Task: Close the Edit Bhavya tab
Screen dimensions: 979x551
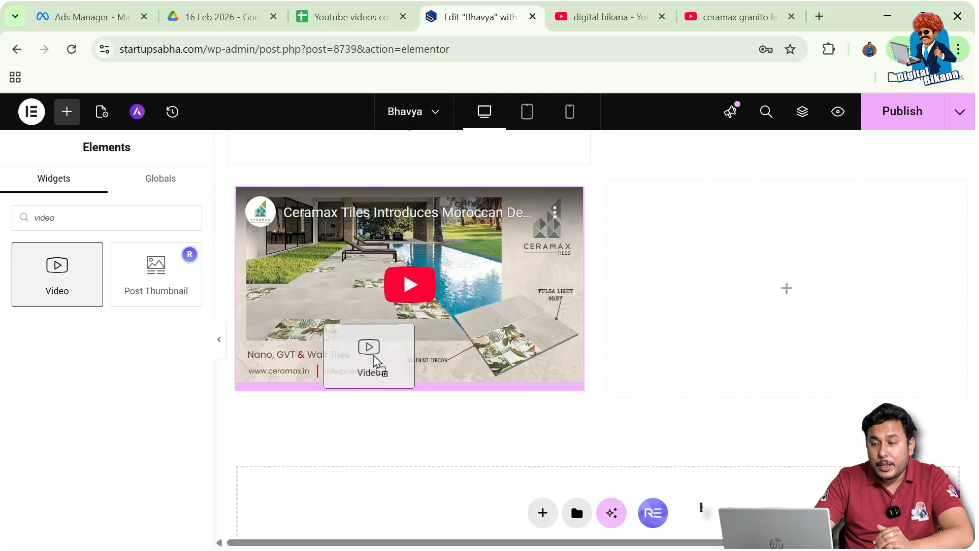Action: 533,17
